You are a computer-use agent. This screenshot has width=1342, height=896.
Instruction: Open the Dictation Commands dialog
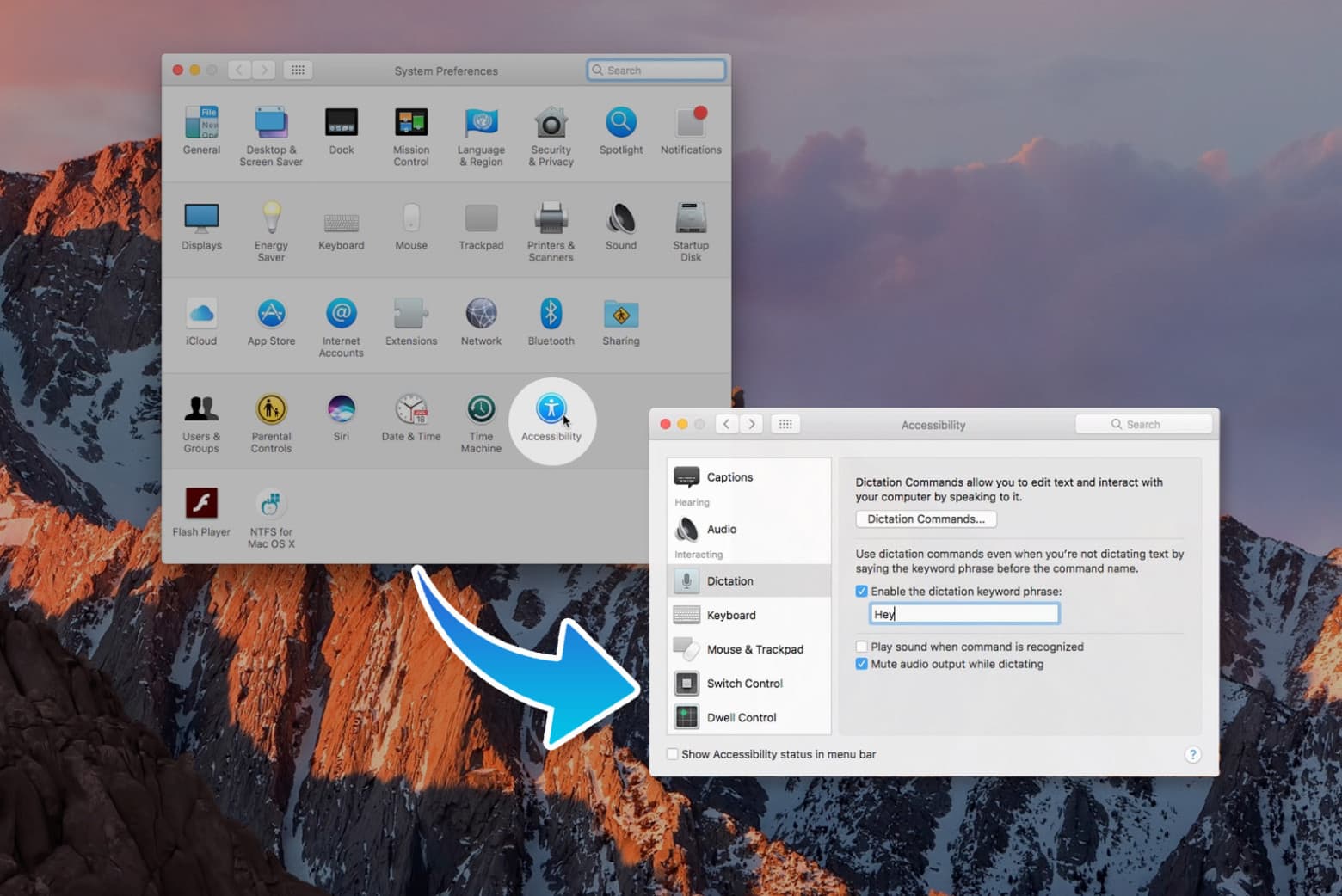coord(925,519)
